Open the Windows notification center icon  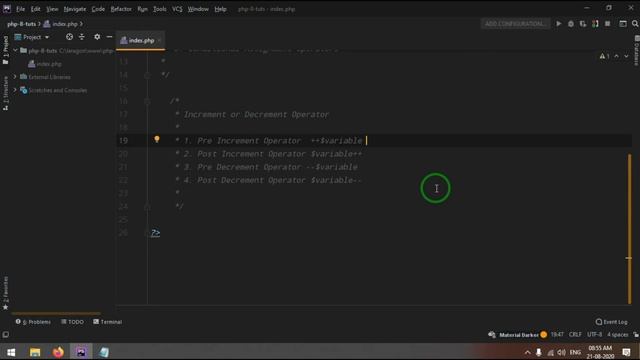[626, 352]
